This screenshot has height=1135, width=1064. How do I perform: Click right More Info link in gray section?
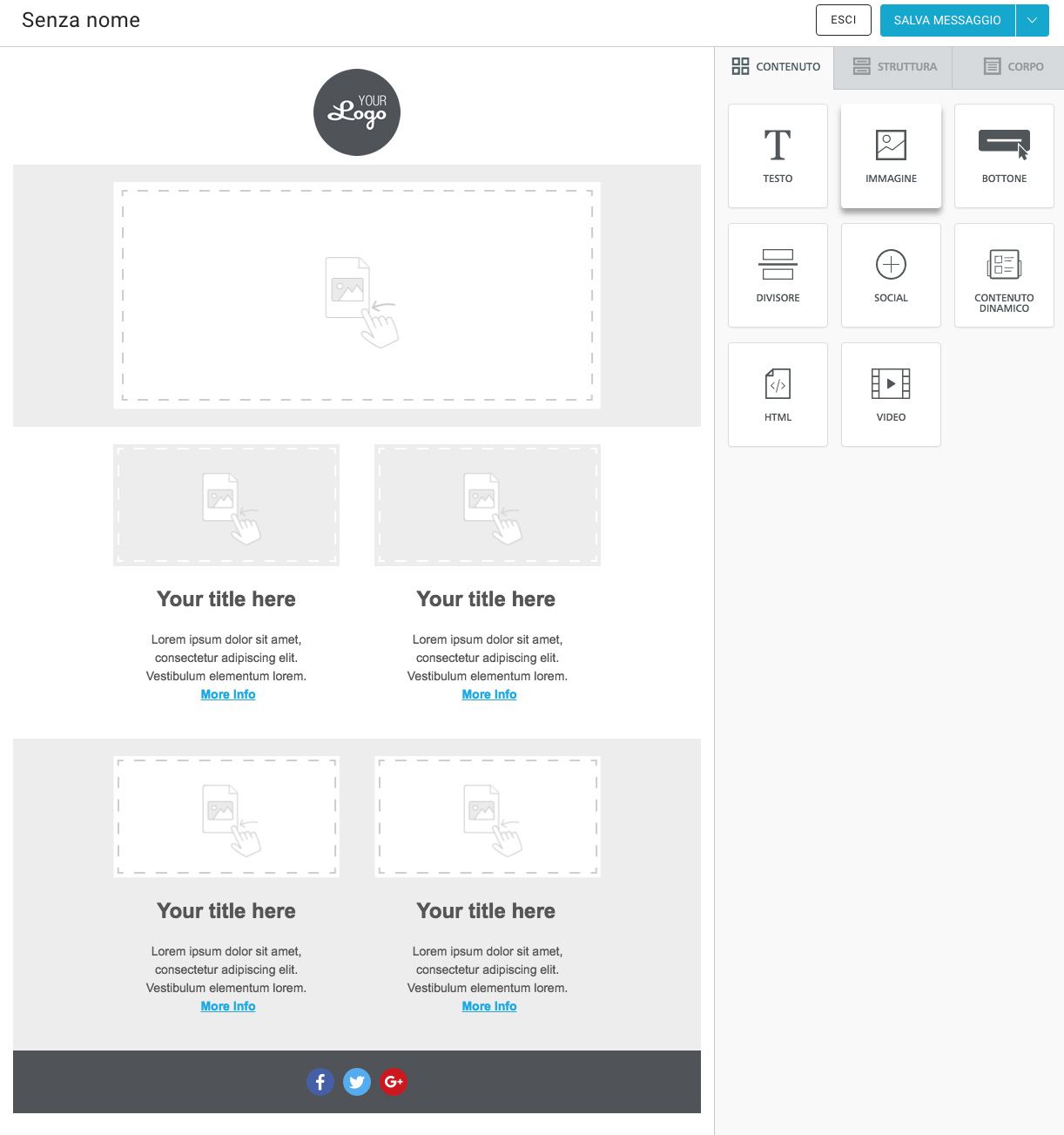tap(489, 1006)
